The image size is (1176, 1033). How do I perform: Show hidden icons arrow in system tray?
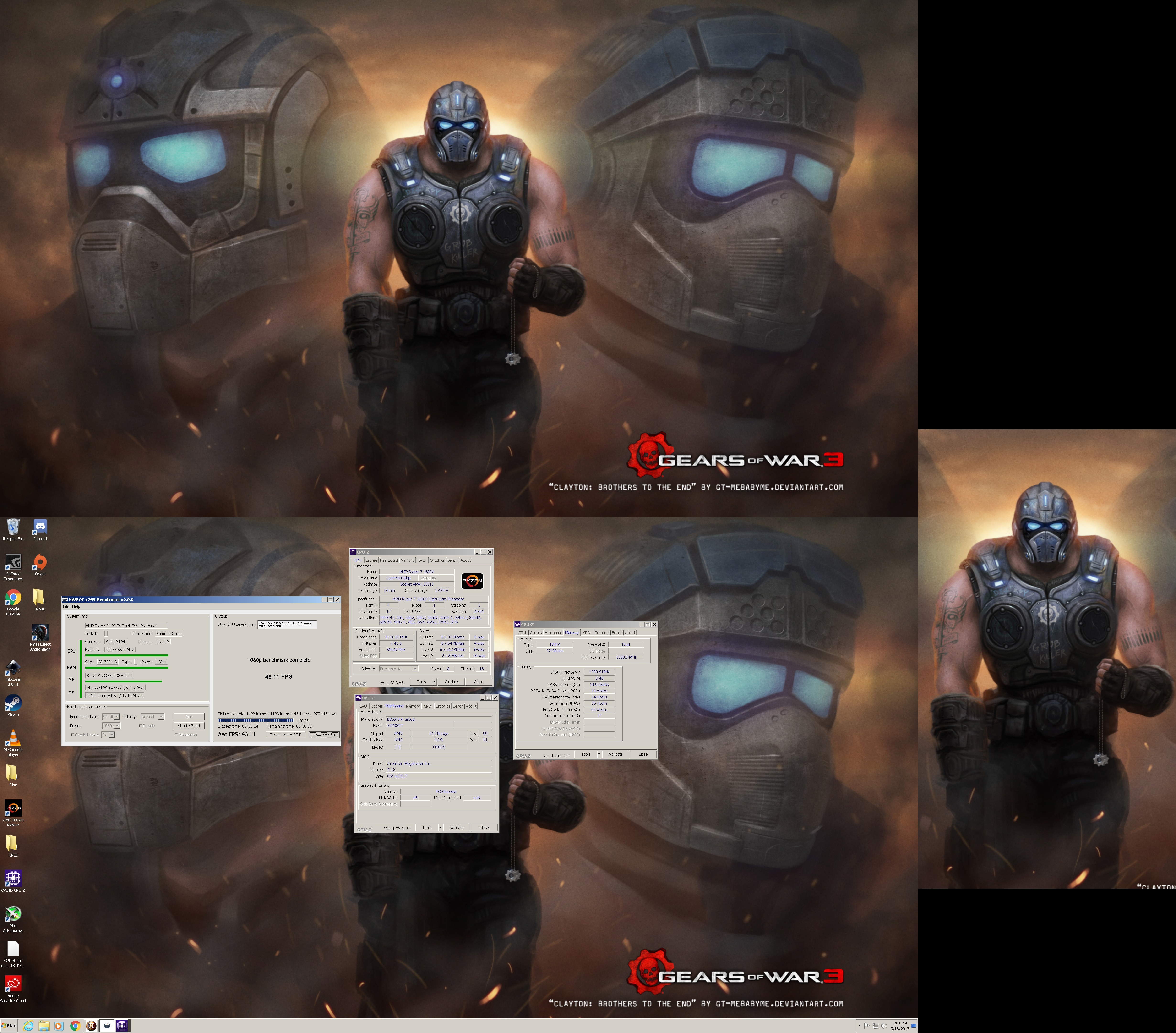pos(859,1026)
